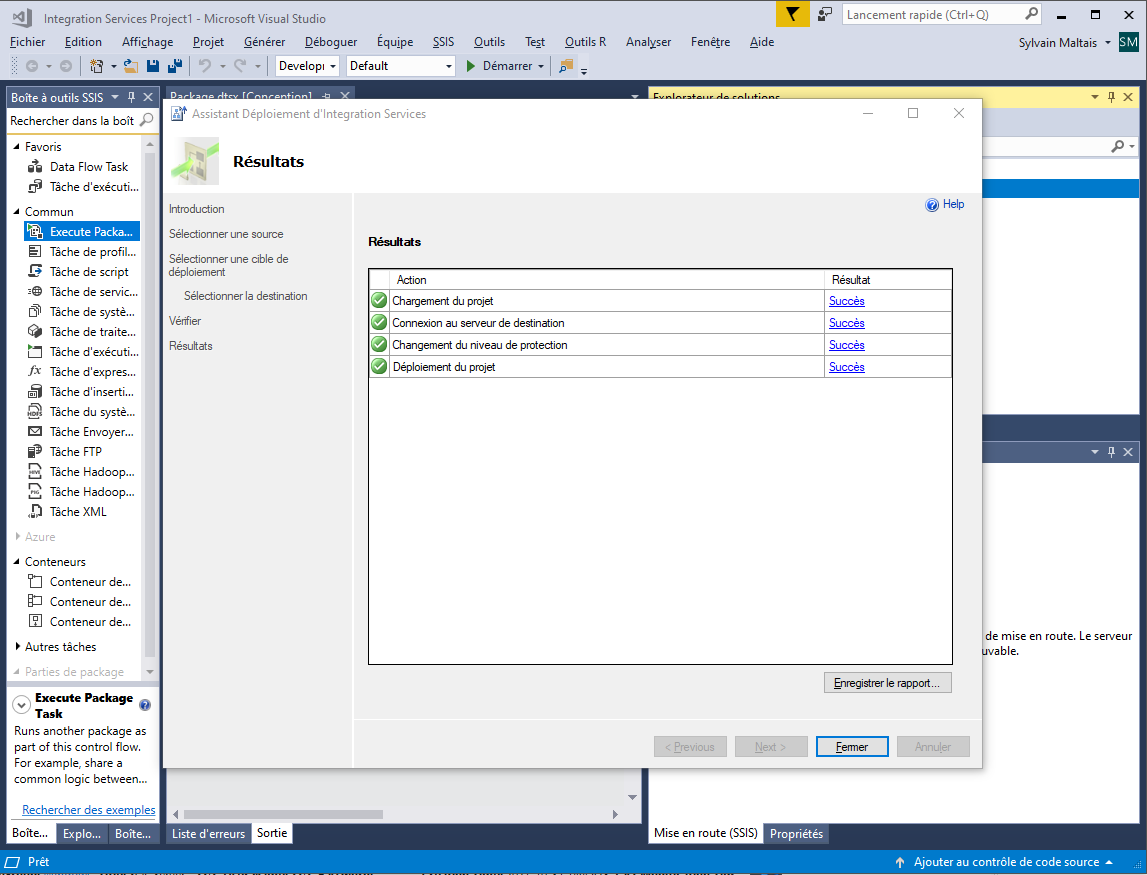Expand the Autres tâches group
Image resolution: width=1147 pixels, height=875 pixels.
tap(17, 647)
